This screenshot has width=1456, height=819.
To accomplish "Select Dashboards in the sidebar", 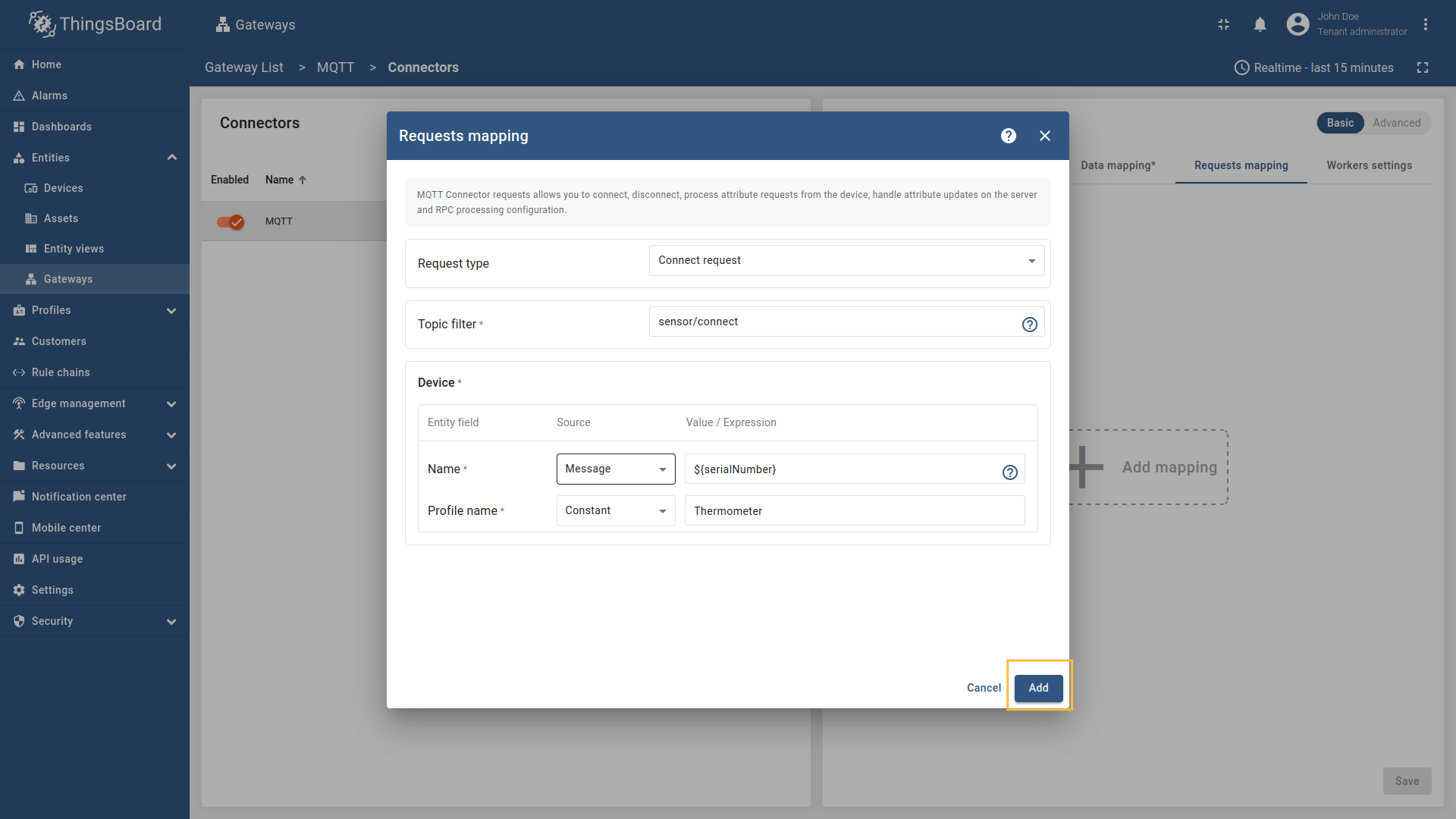I will [x=61, y=127].
